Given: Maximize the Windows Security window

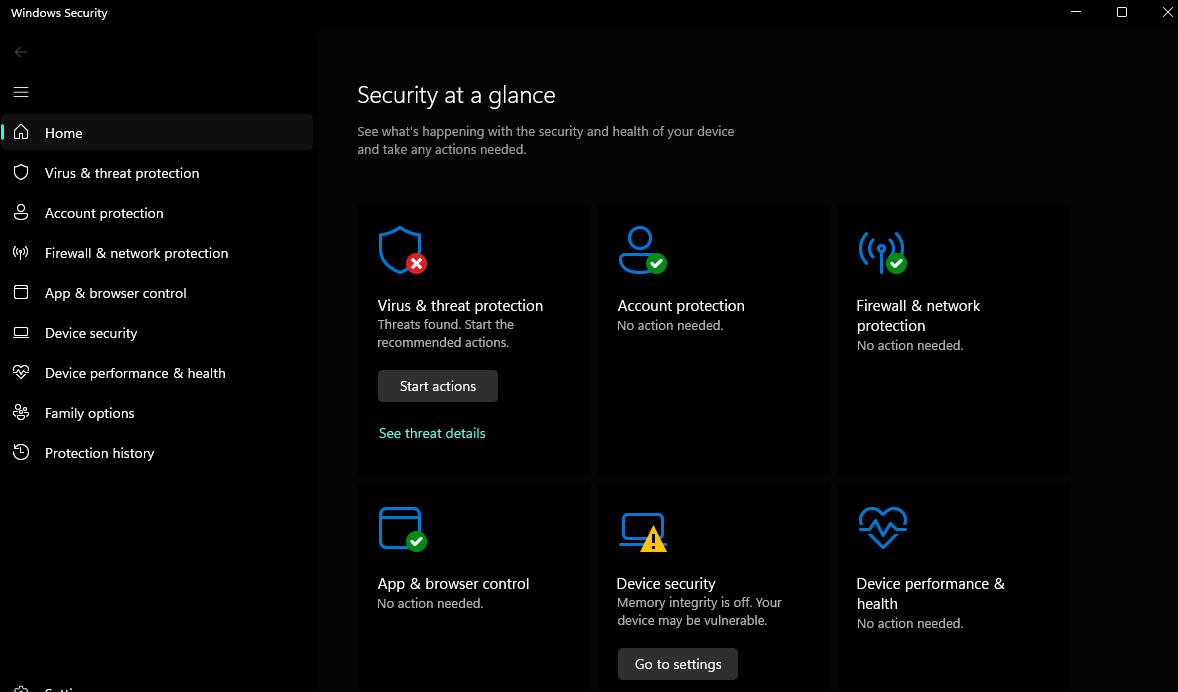Looking at the screenshot, I should point(1122,12).
